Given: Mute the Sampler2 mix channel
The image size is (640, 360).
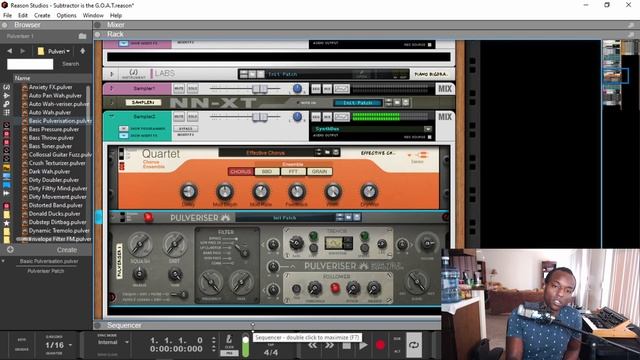Looking at the screenshot, I should pos(179,117).
